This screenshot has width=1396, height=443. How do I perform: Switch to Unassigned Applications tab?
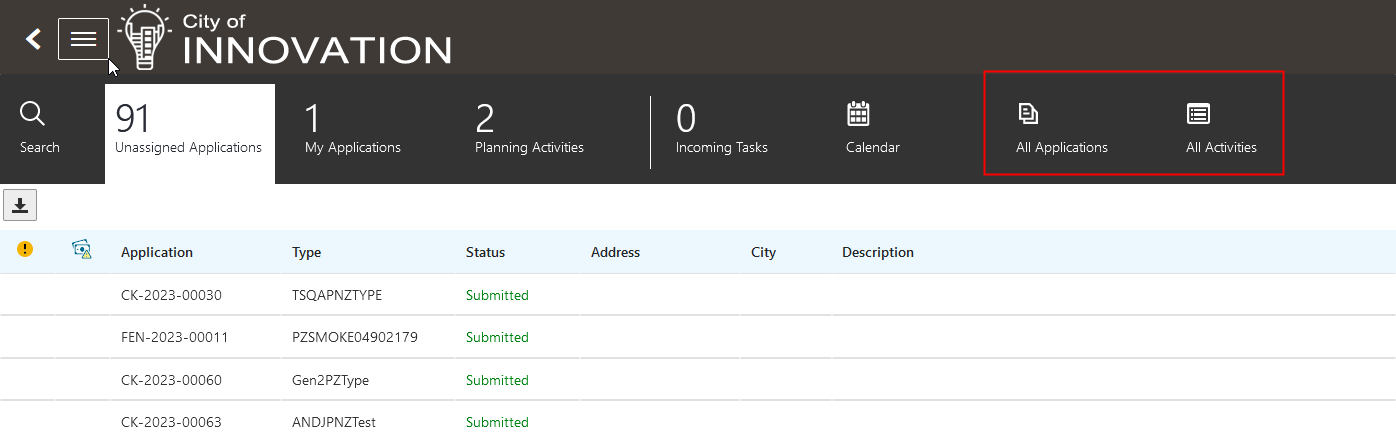pos(189,131)
